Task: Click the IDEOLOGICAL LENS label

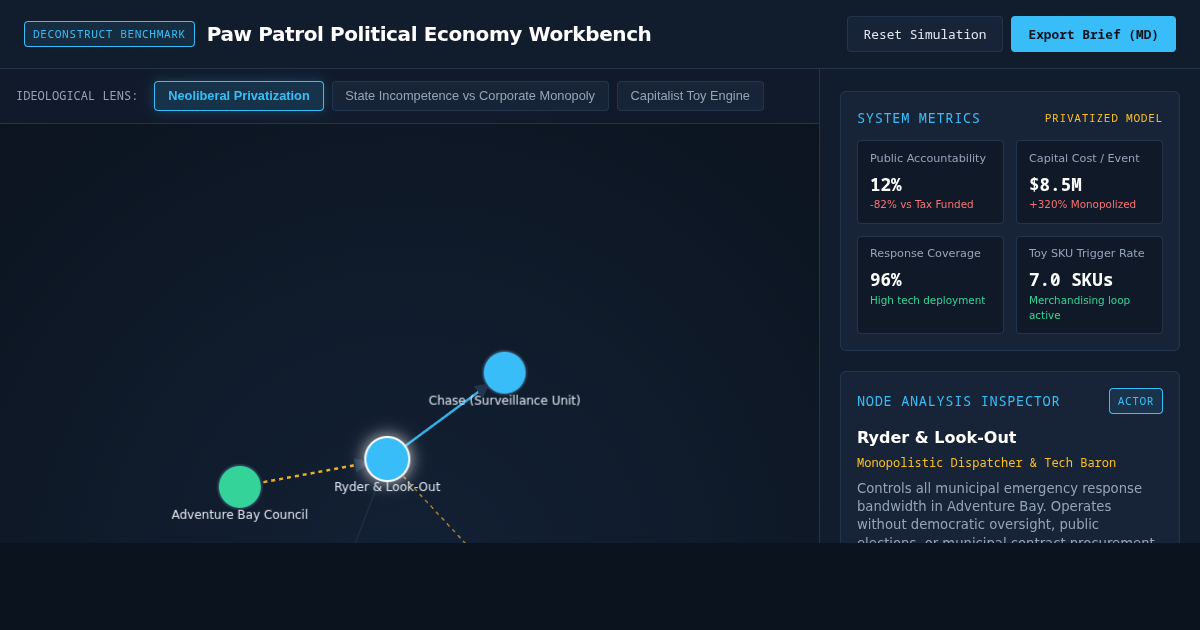Action: [77, 96]
